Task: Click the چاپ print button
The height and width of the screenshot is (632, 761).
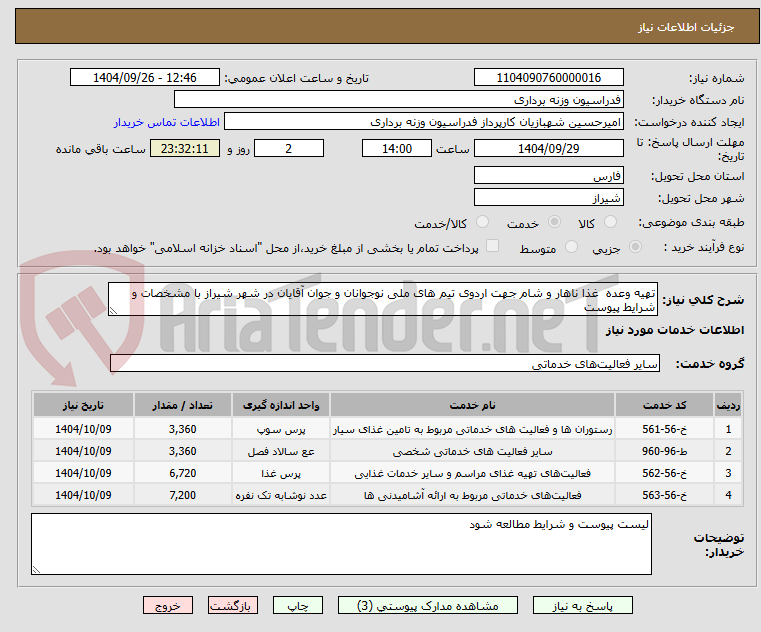Action: coord(298,606)
